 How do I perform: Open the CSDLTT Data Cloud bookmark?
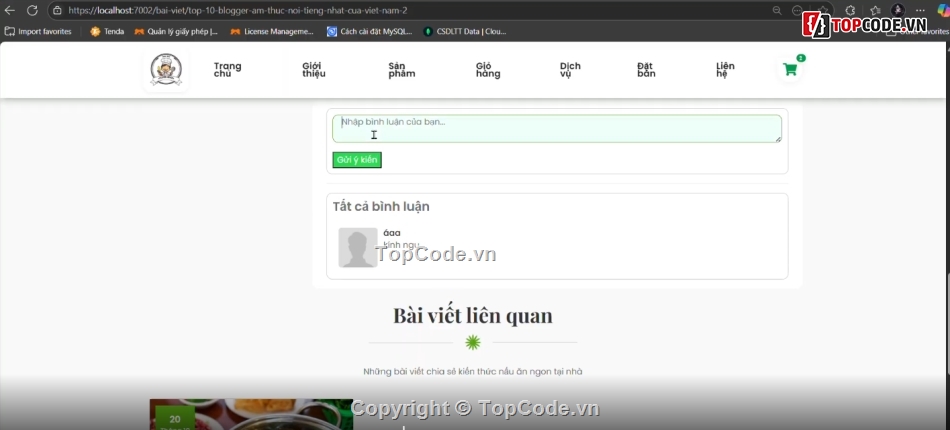tap(465, 31)
